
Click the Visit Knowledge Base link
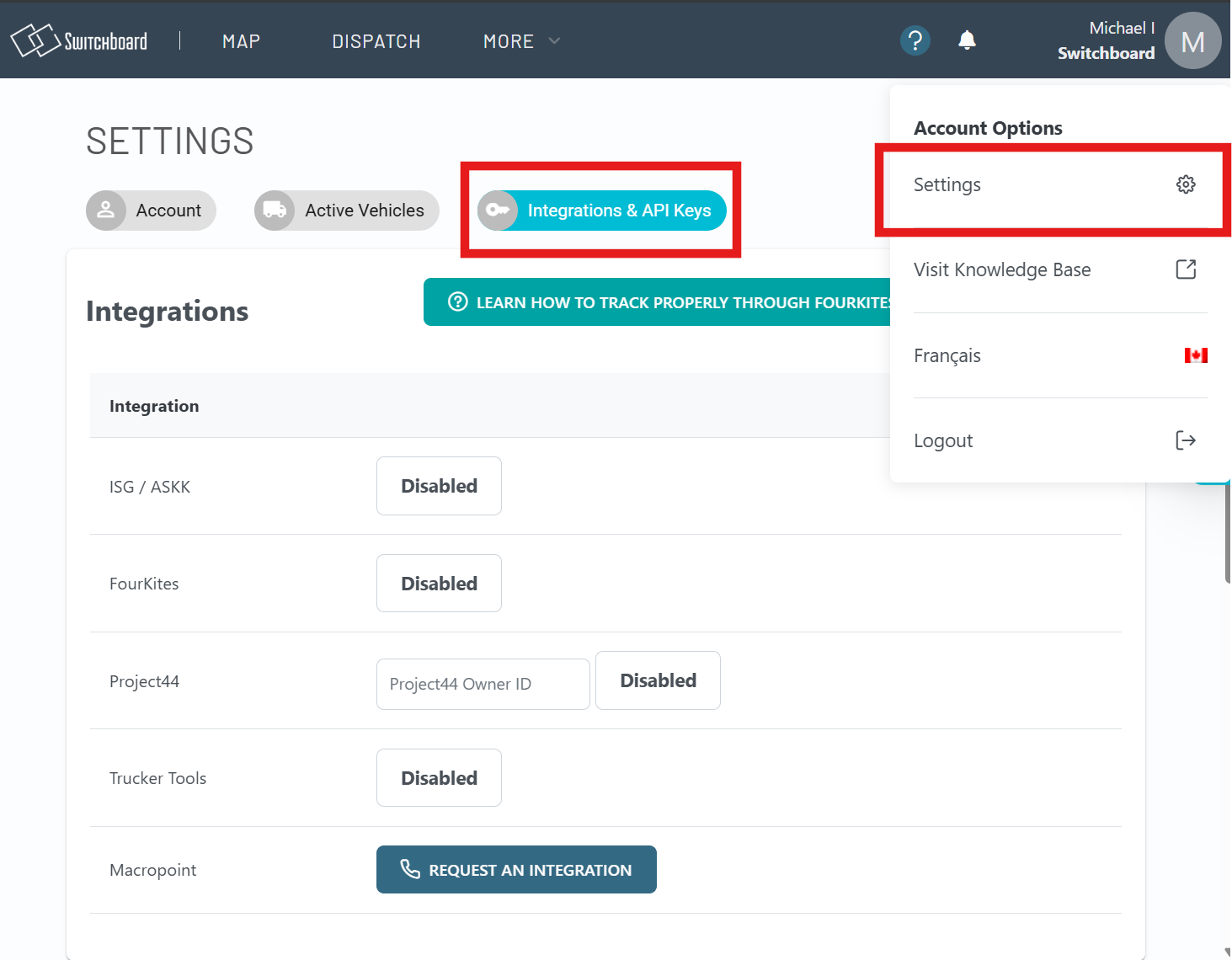(1002, 269)
